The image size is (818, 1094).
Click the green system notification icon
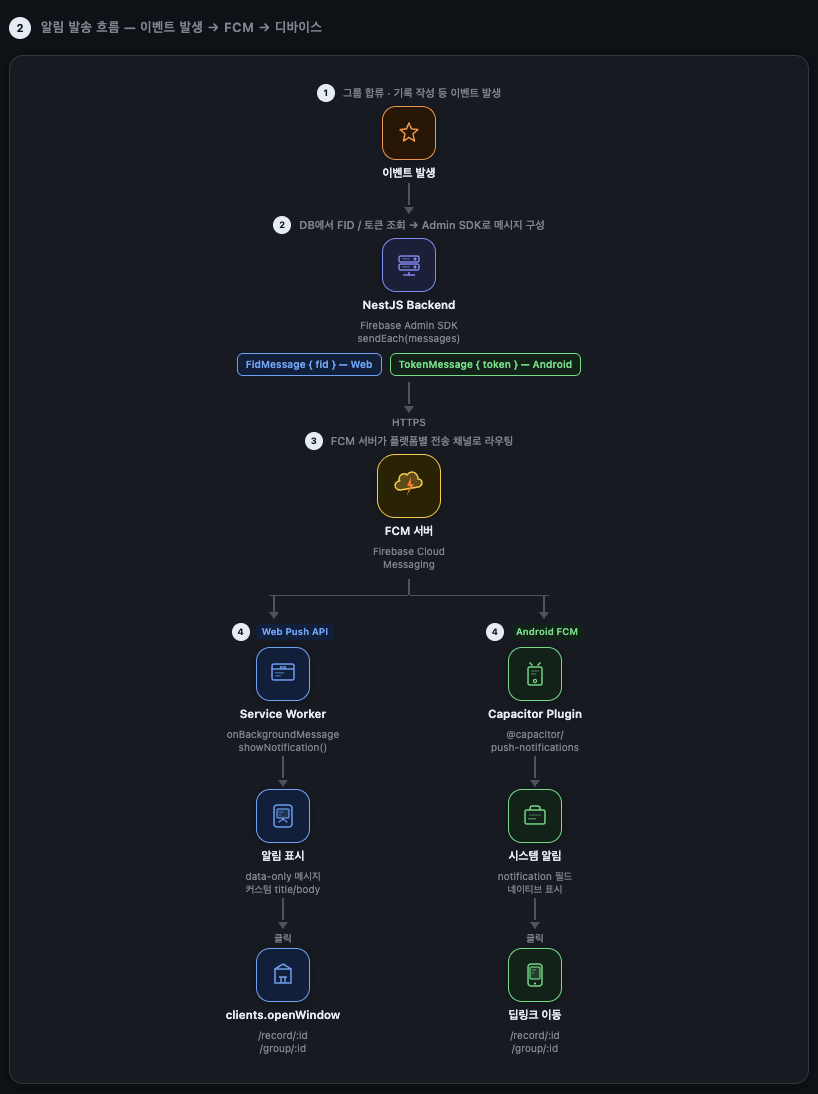(x=535, y=816)
